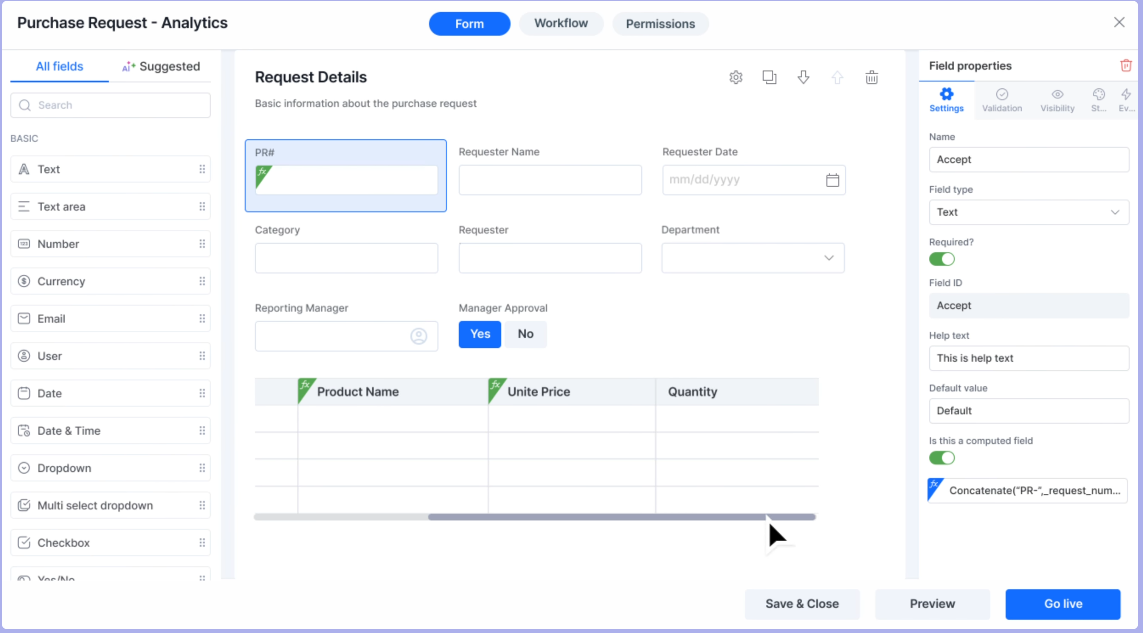The image size is (1143, 633).
Task: Toggle the Required? switch
Action: tap(942, 259)
